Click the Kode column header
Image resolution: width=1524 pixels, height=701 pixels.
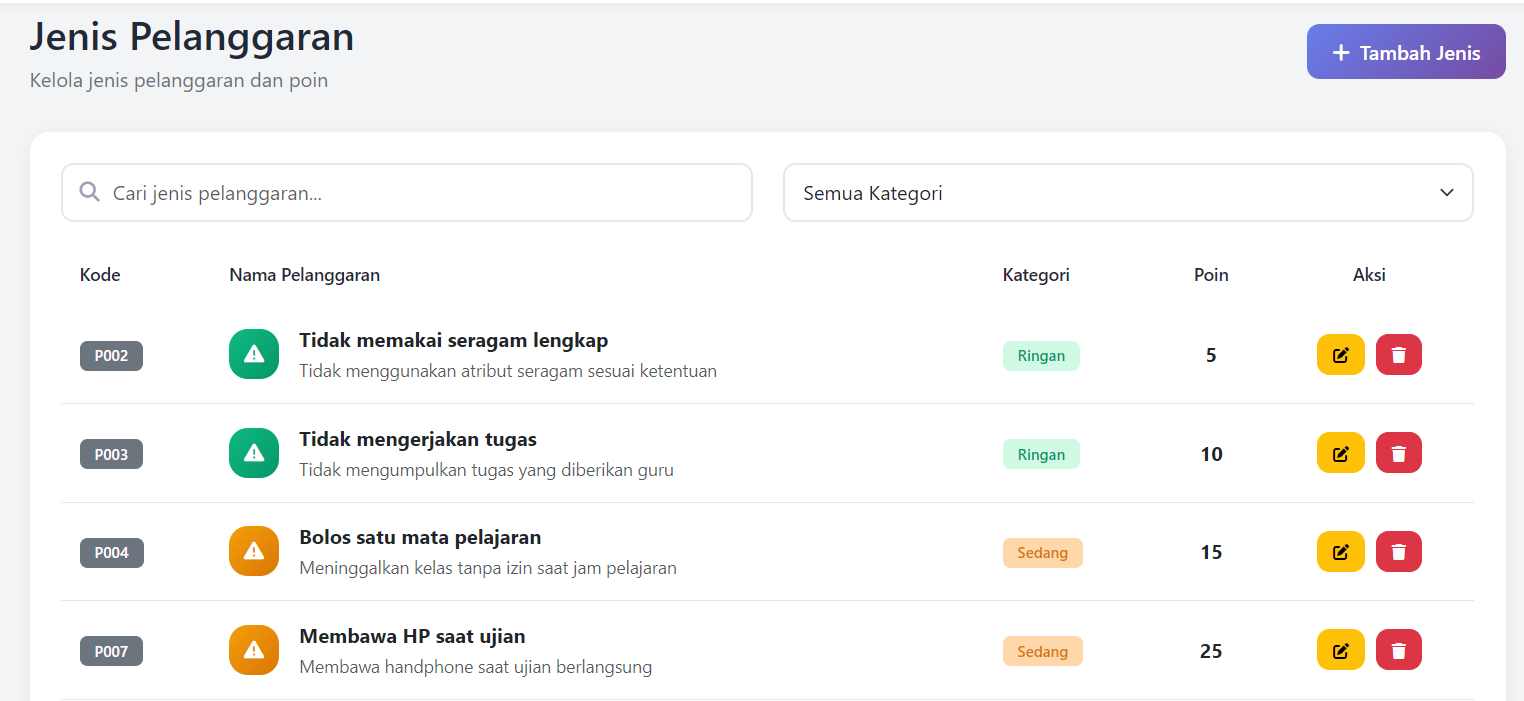(x=100, y=275)
